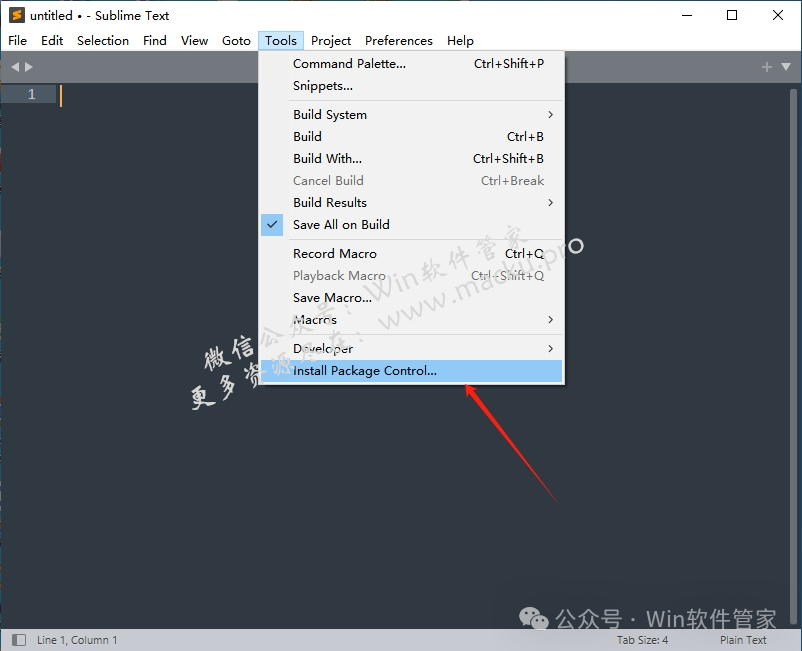Open the Help menu
Viewport: 802px width, 651px height.
coord(460,40)
